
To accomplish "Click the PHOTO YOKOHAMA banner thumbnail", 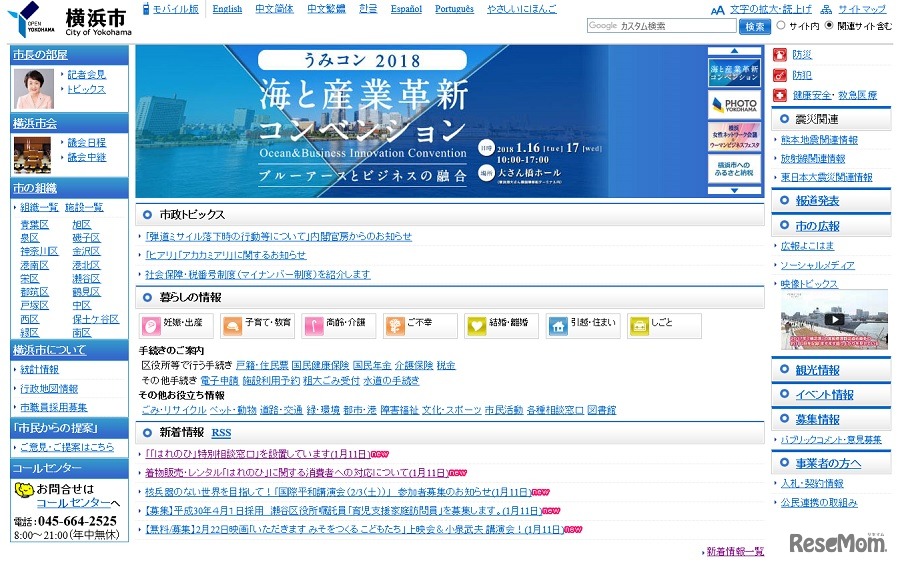I will [x=734, y=104].
